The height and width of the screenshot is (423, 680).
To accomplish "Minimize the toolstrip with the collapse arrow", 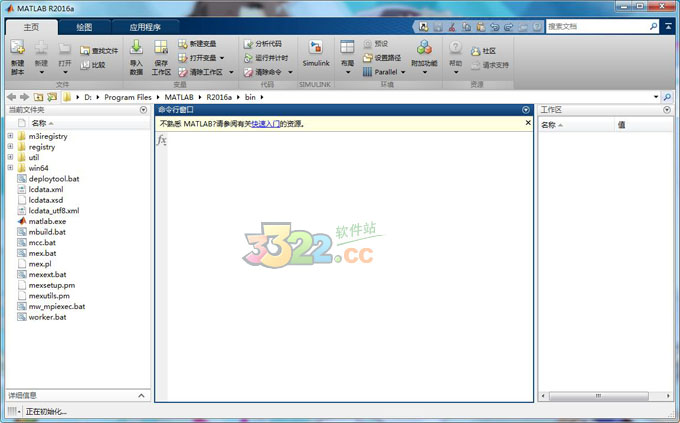I will (x=668, y=26).
